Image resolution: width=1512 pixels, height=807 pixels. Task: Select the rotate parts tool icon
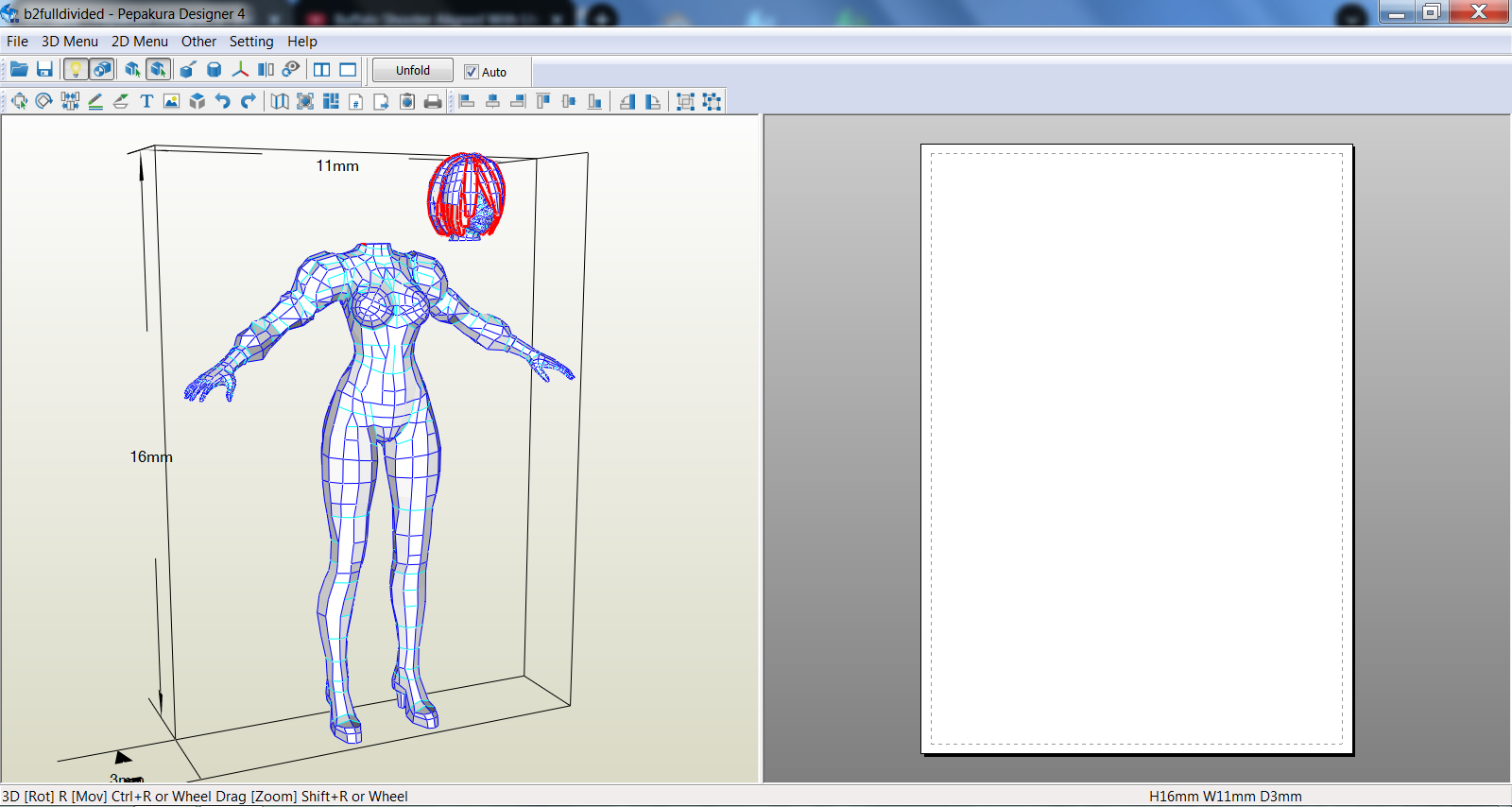[43, 101]
